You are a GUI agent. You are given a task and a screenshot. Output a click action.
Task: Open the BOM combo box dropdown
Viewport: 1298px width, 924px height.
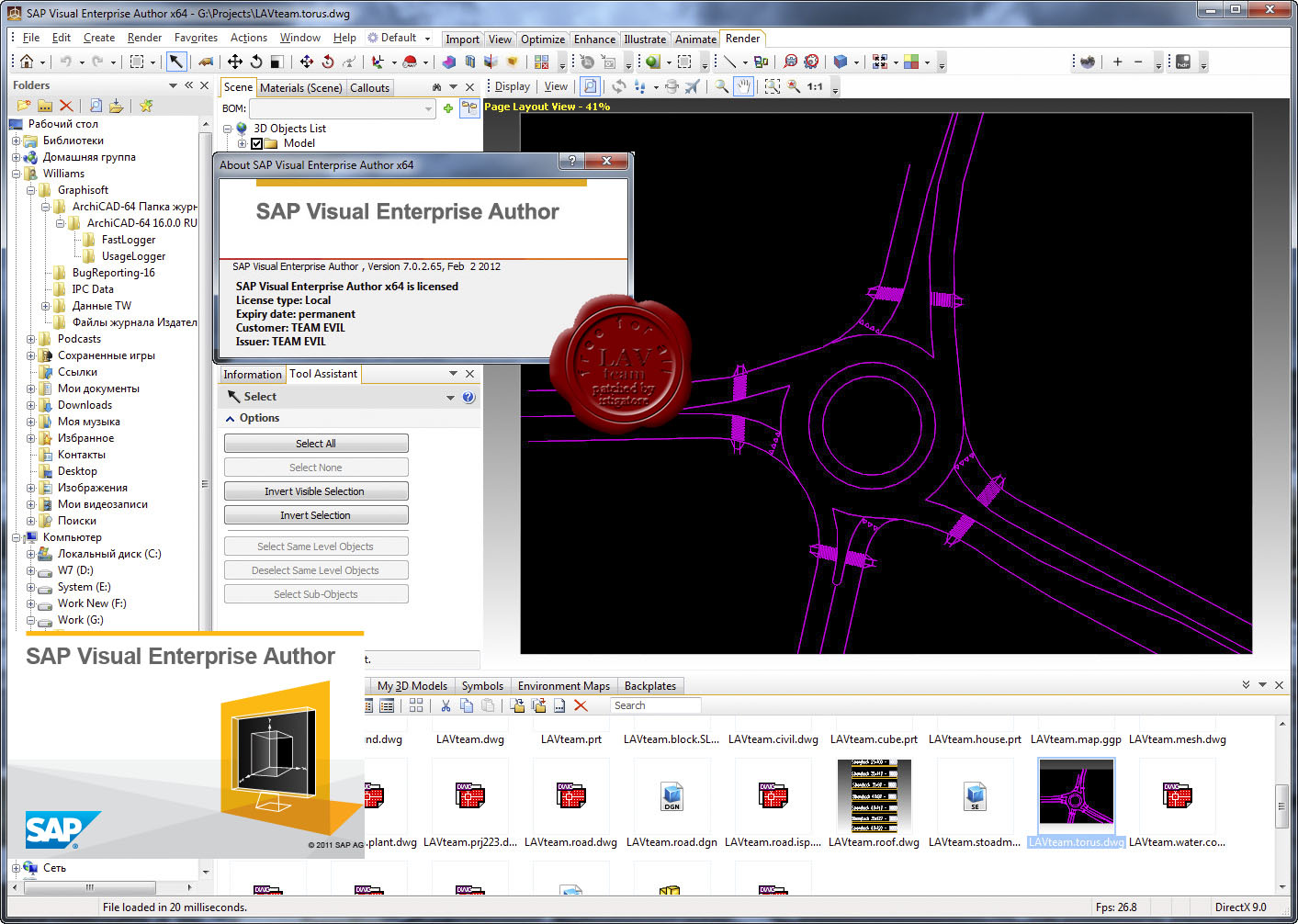[x=428, y=108]
